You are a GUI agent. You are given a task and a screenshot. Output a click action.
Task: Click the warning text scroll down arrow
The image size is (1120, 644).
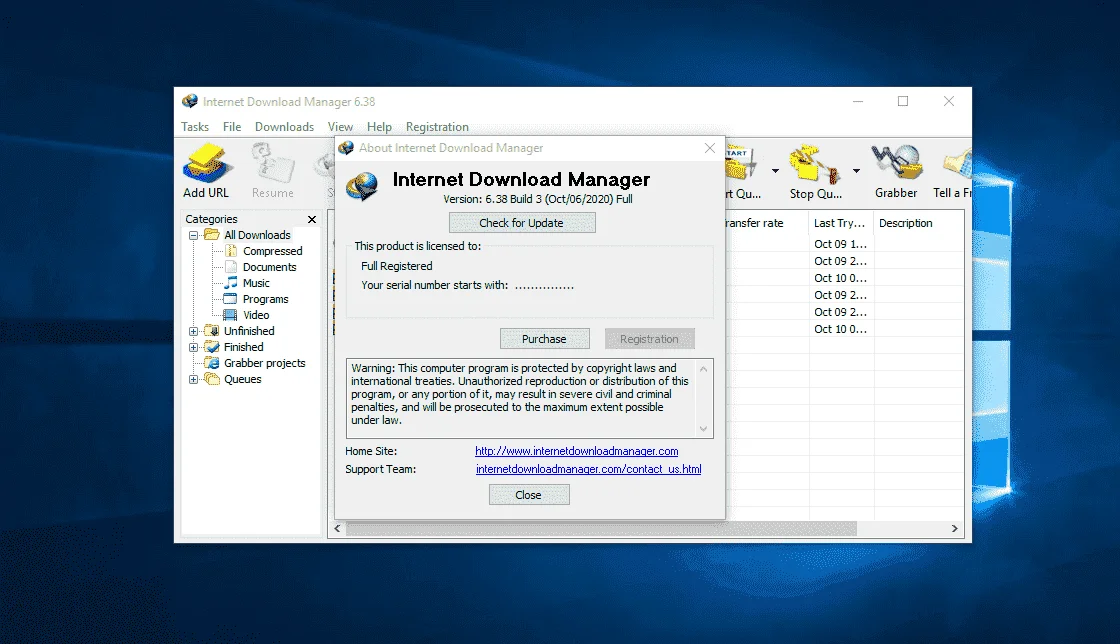pyautogui.click(x=704, y=428)
